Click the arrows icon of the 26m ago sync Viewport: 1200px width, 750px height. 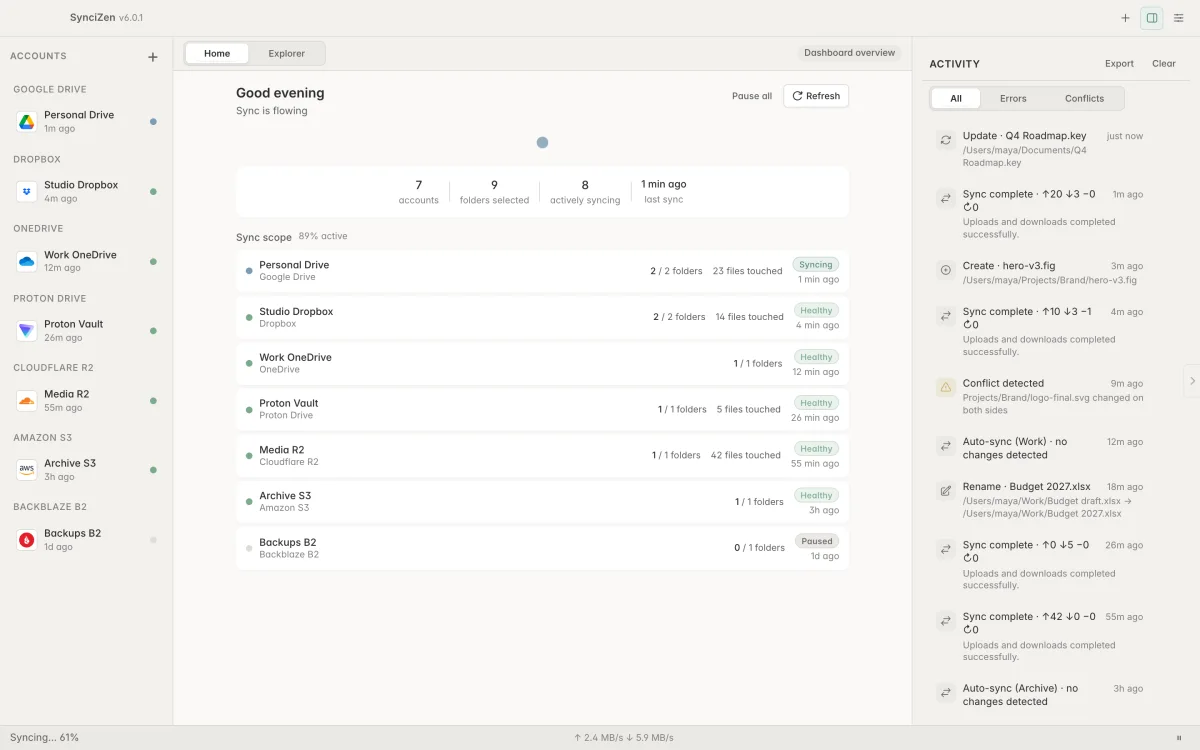(x=945, y=549)
